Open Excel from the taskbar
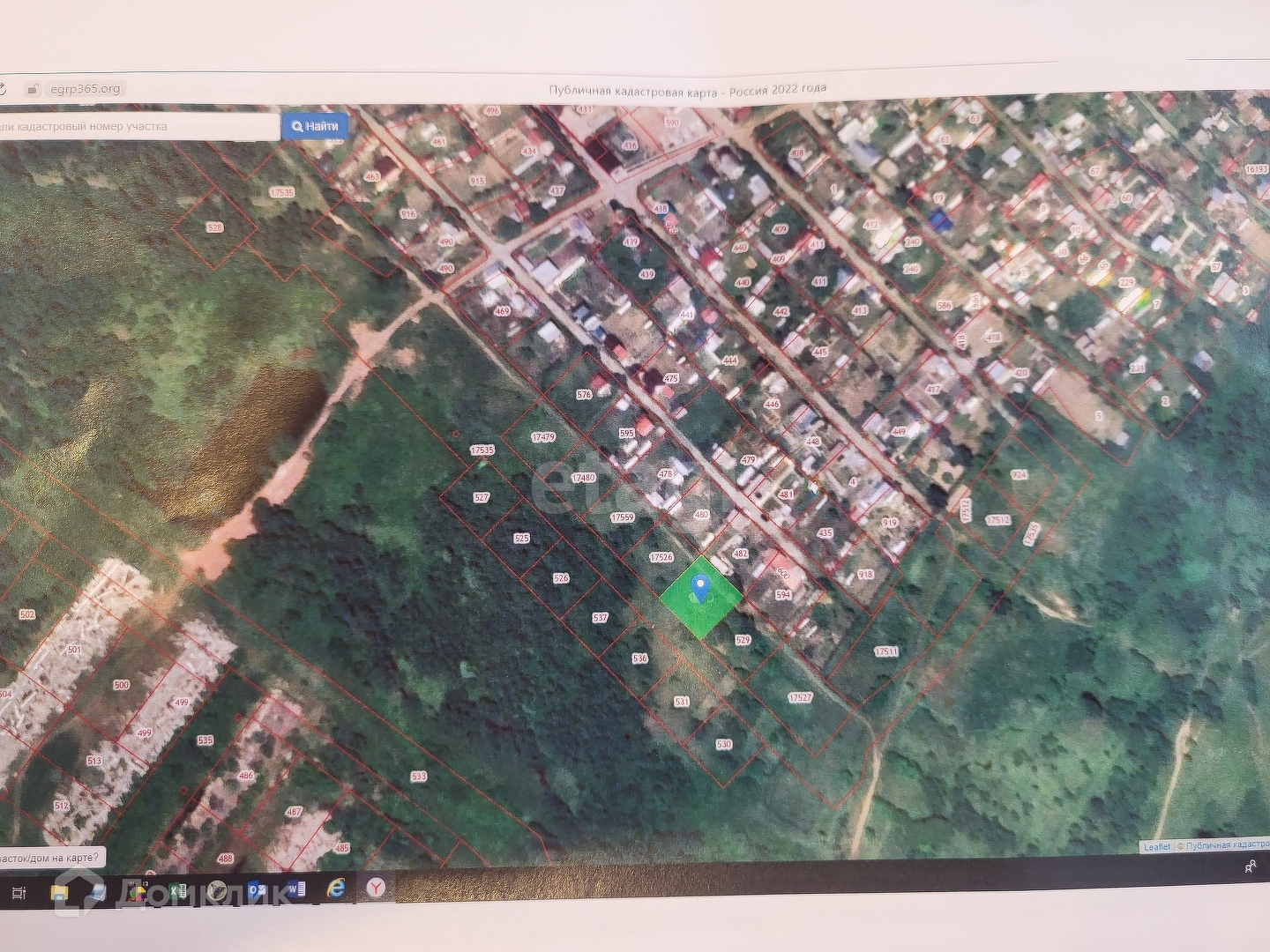 [178, 891]
